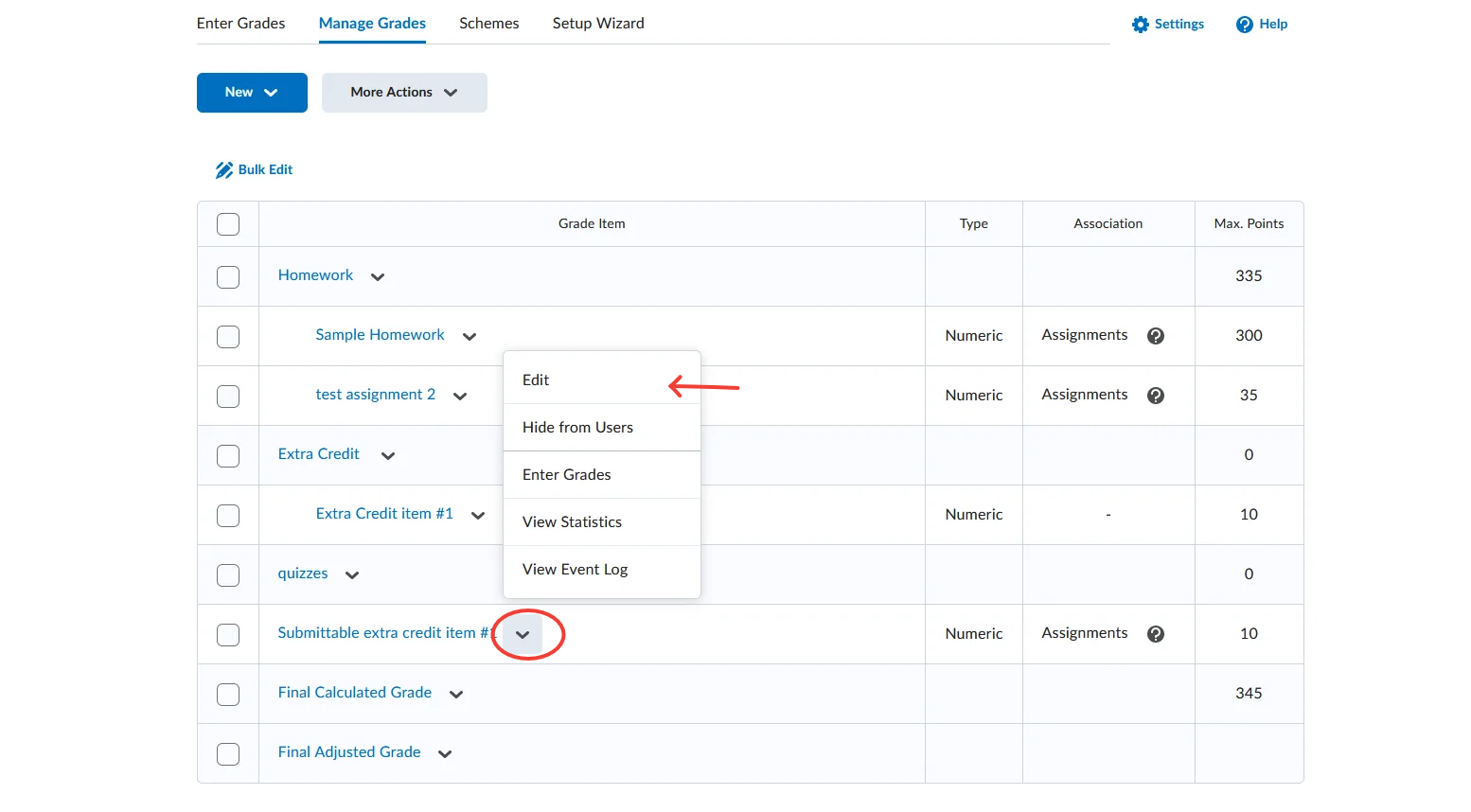
Task: Open the quizzes dropdown arrow
Action: pyautogui.click(x=351, y=574)
